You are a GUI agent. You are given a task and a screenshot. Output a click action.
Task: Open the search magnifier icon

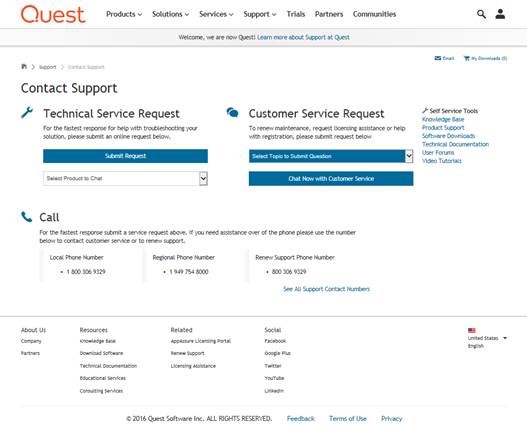point(481,14)
